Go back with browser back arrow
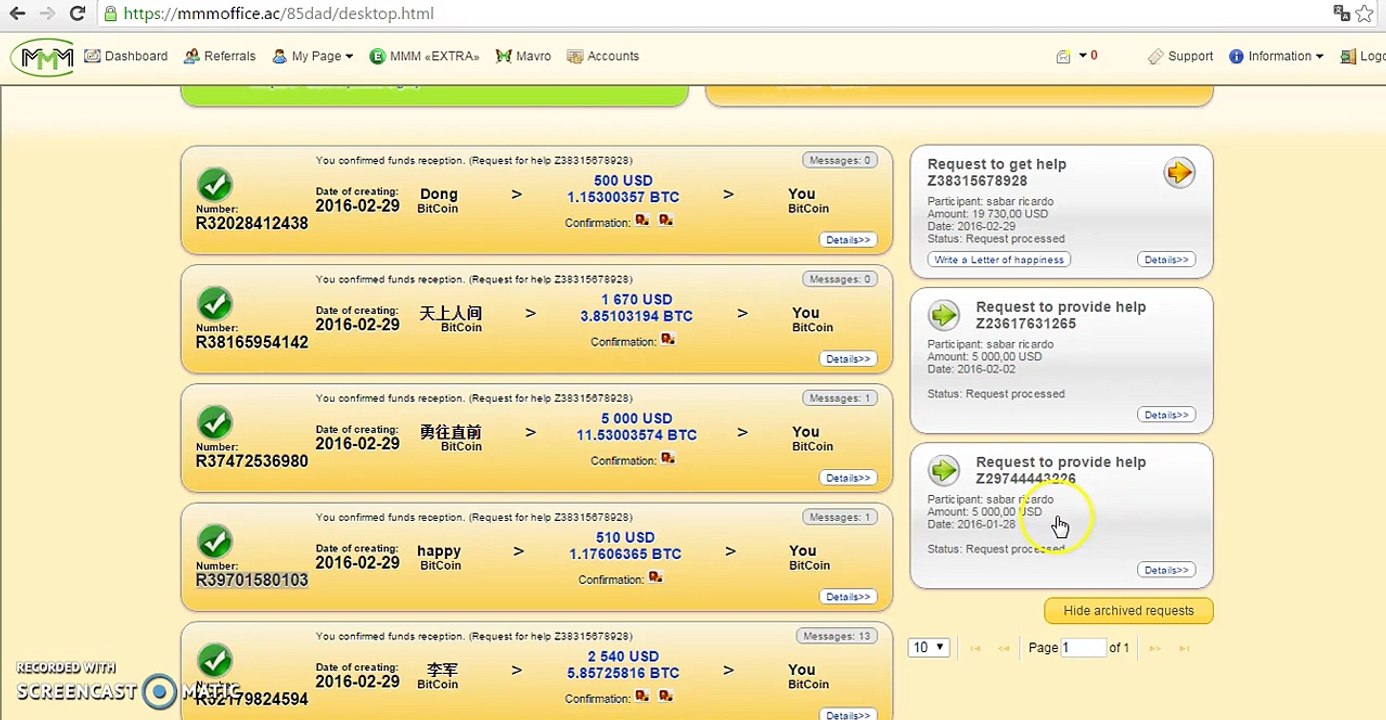 coord(17,14)
